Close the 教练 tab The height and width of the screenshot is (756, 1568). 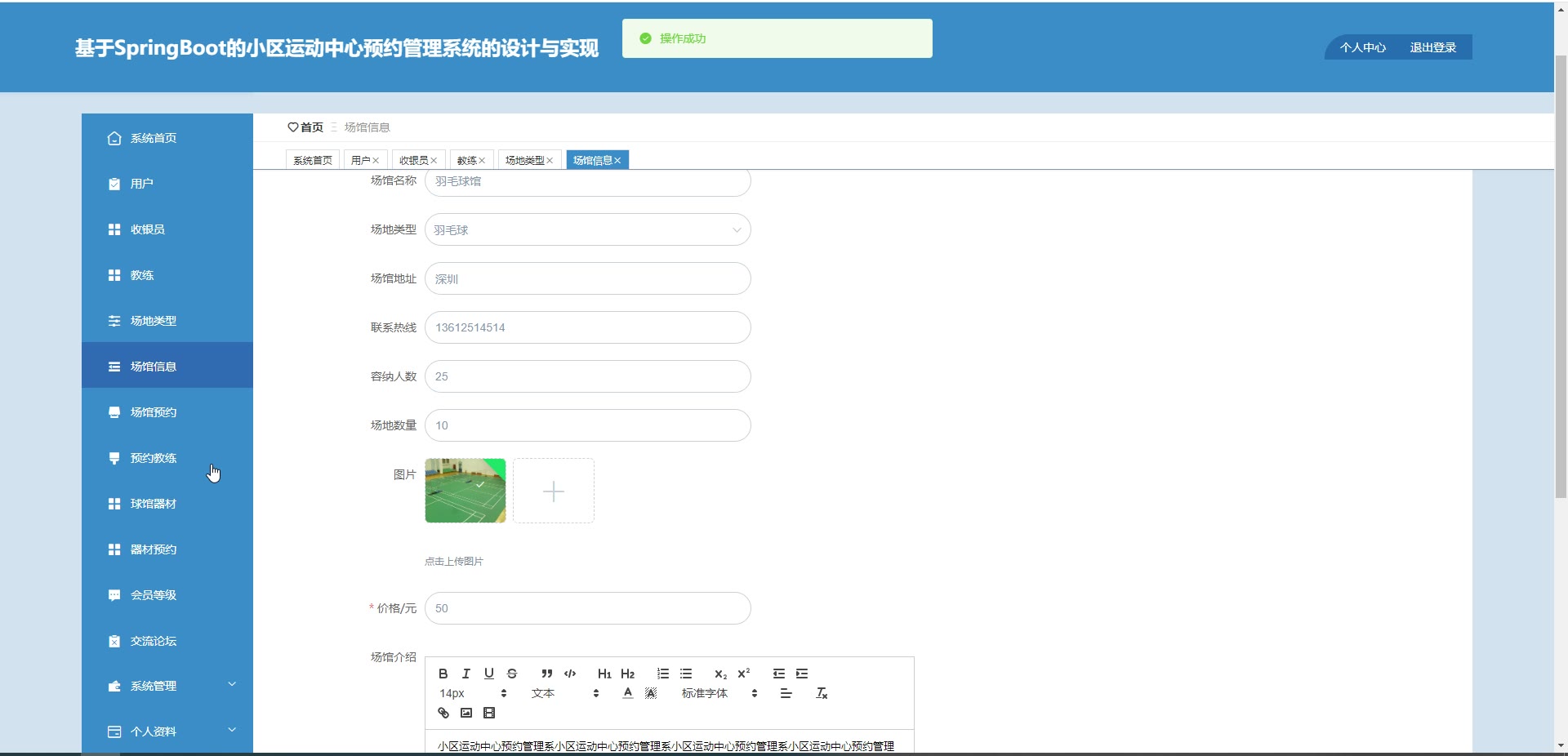pyautogui.click(x=482, y=161)
